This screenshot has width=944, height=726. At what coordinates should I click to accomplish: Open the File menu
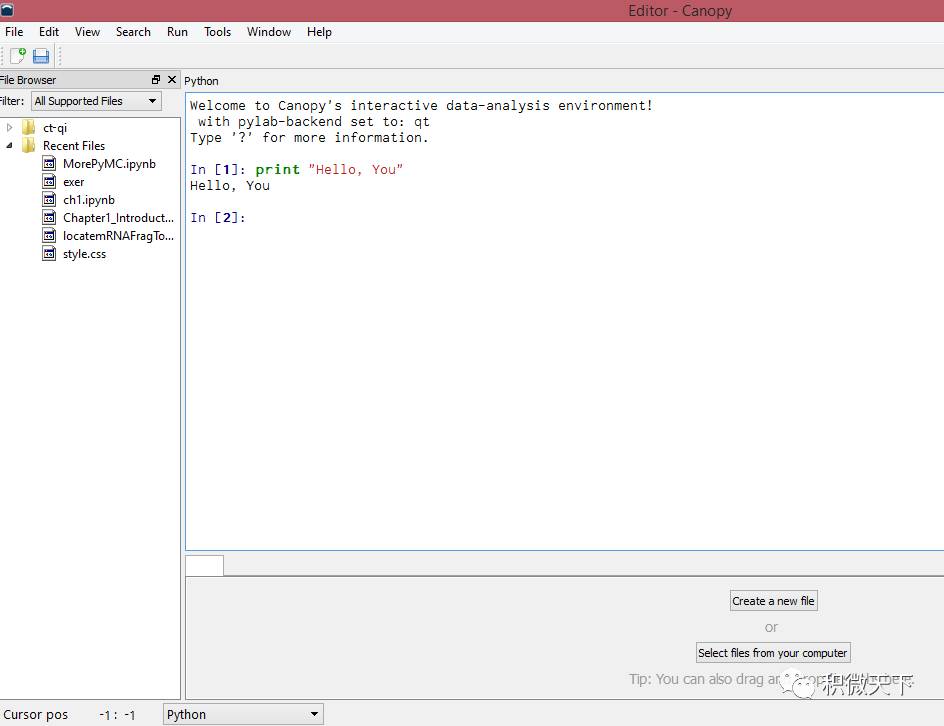(14, 32)
